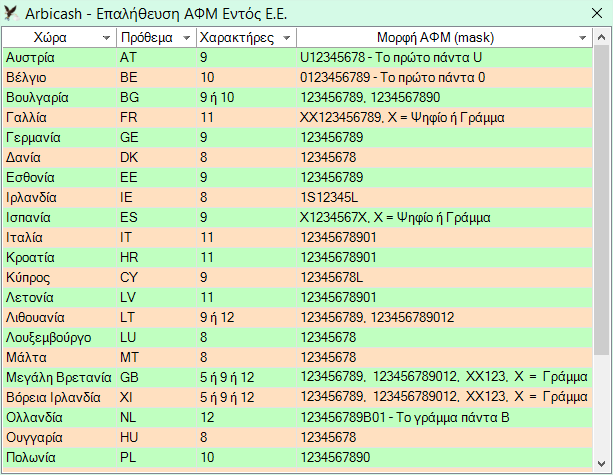This screenshot has width=613, height=475.
Task: Click the mask cell '123456789, 123456789012'
Action: [445, 317]
